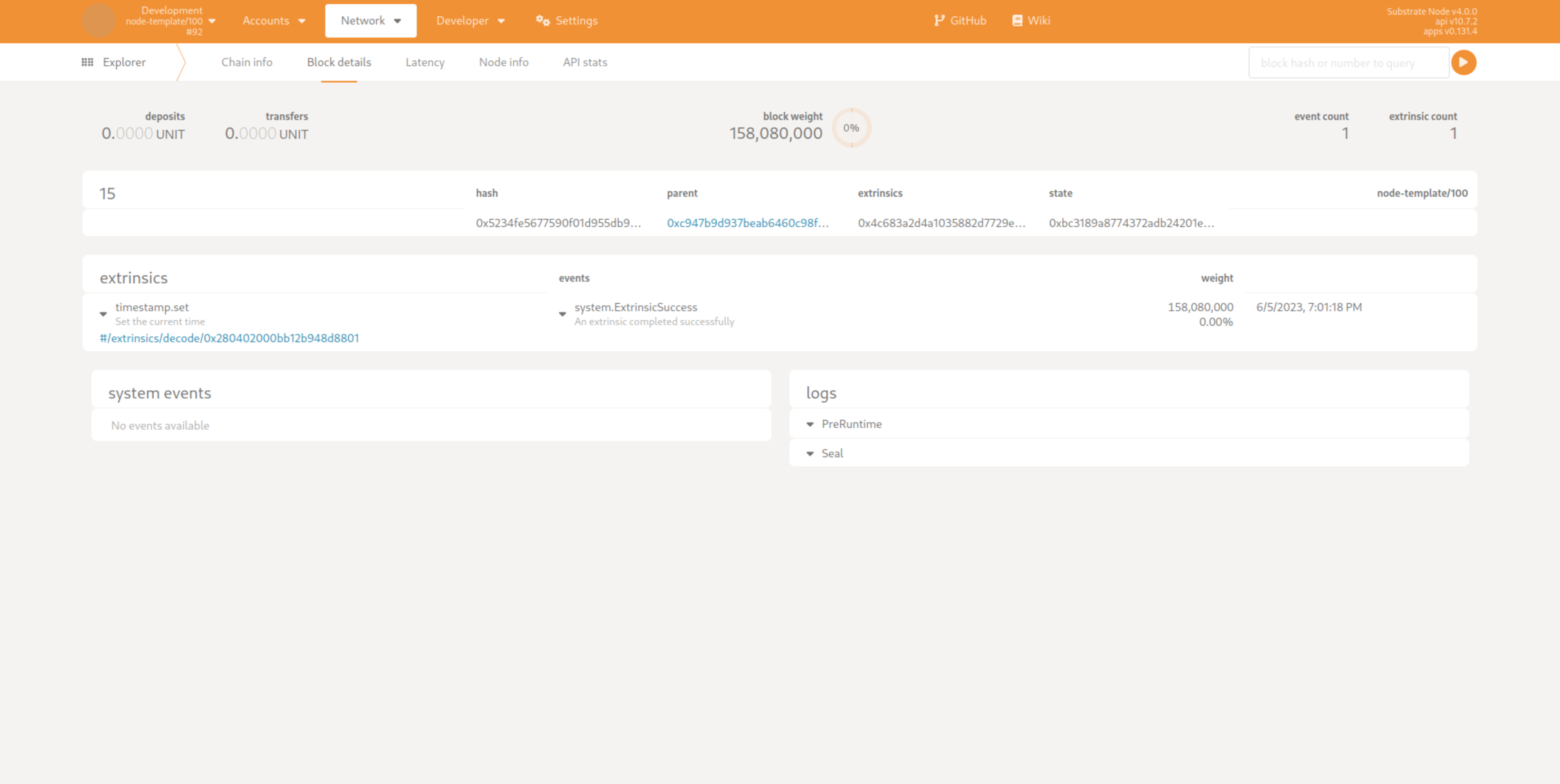The width and height of the screenshot is (1560, 784).
Task: Click the Settings gears icon
Action: [x=543, y=20]
